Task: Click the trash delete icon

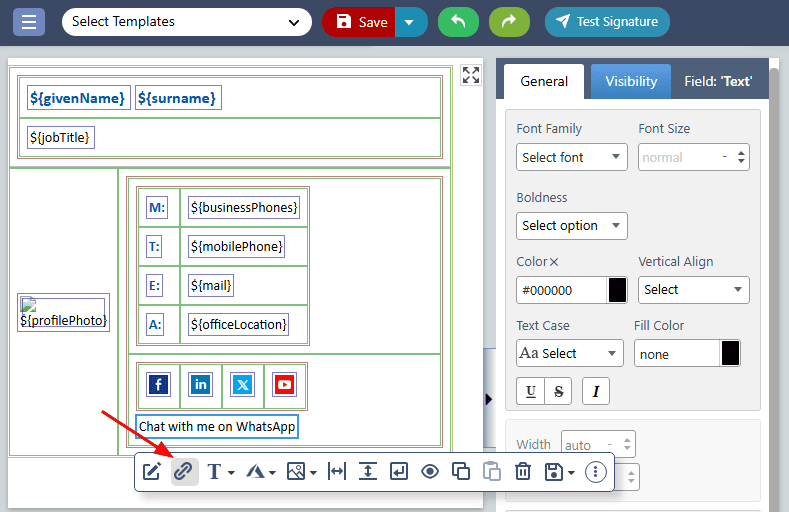Action: pos(522,471)
